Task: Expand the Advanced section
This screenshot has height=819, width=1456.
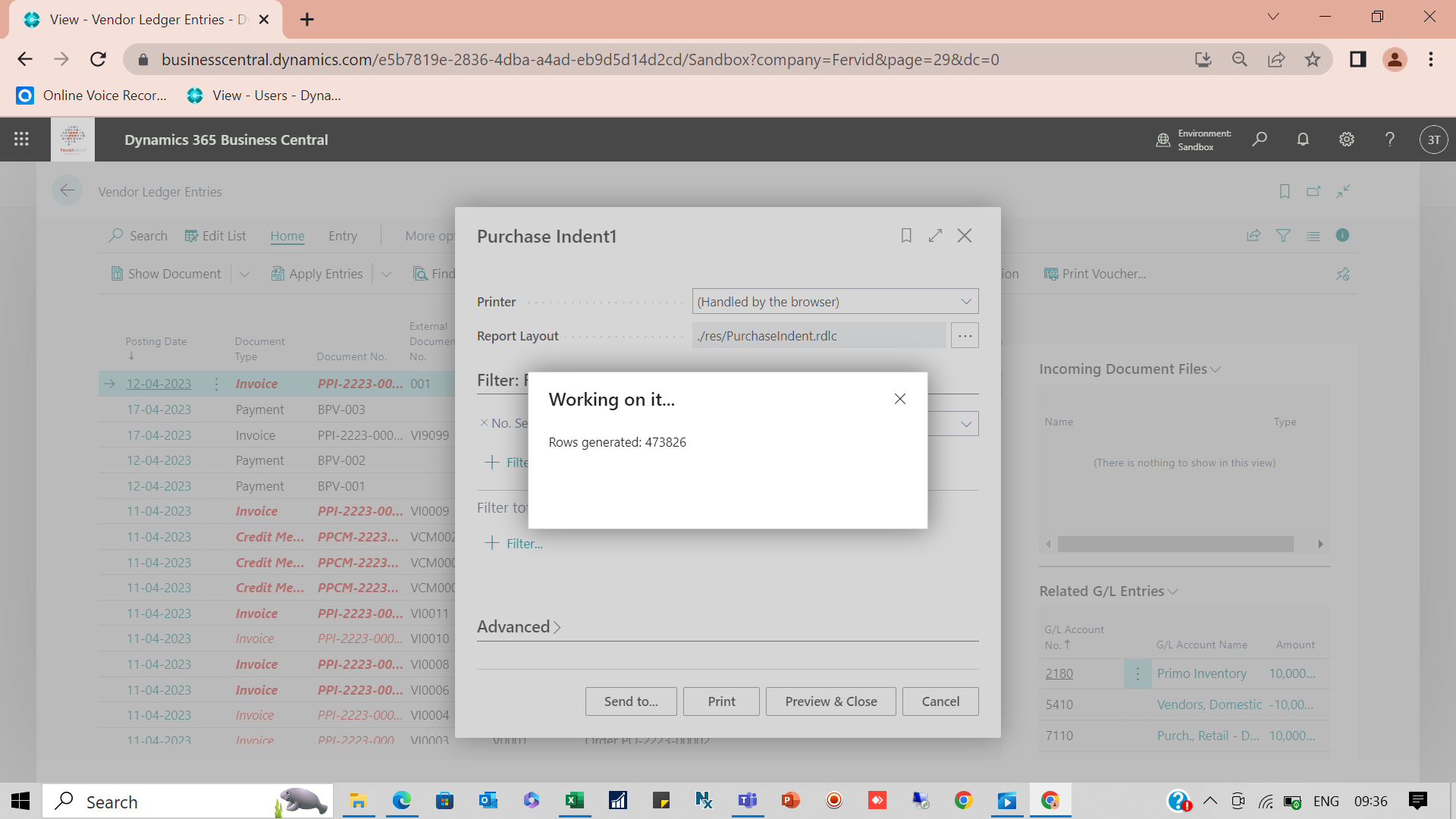Action: (x=519, y=626)
